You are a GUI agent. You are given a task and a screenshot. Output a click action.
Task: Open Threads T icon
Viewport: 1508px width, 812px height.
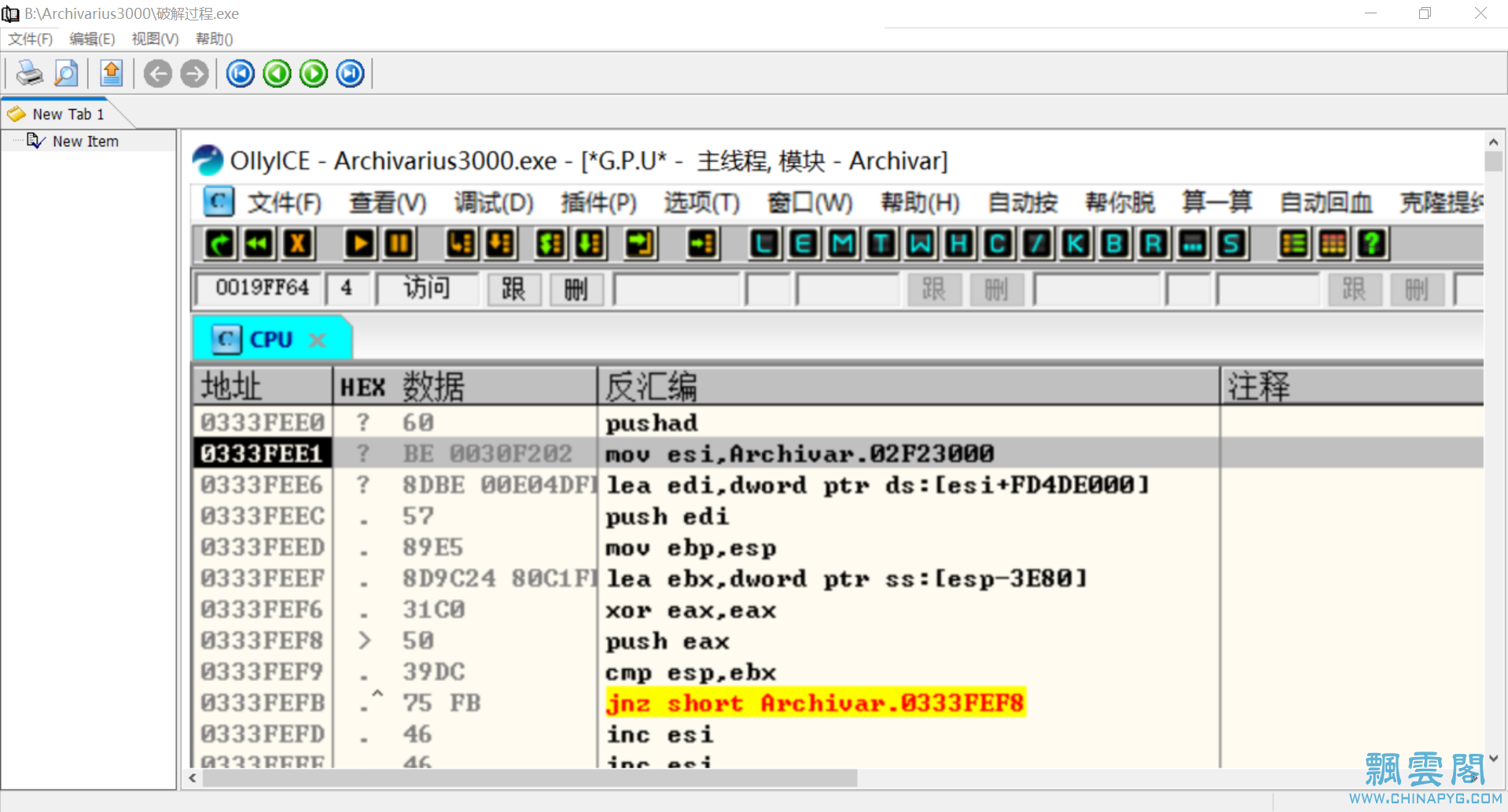coord(881,244)
